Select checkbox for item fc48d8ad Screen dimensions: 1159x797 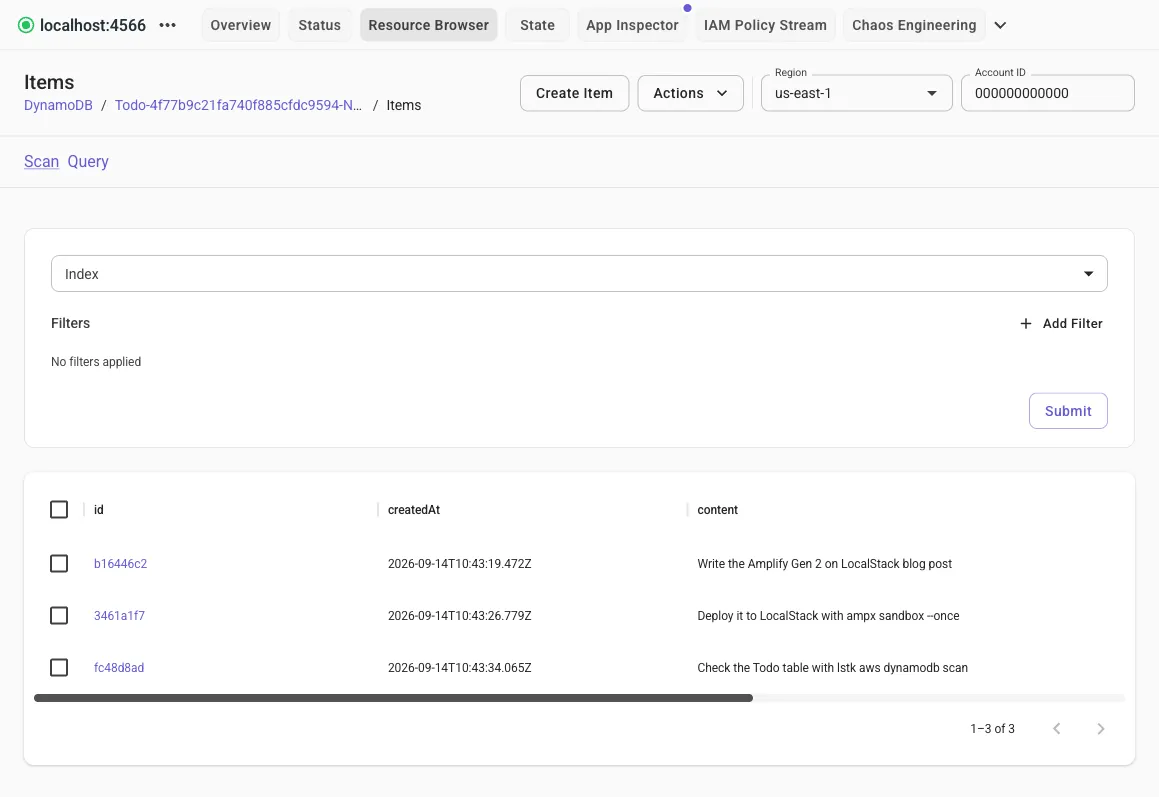coord(59,668)
